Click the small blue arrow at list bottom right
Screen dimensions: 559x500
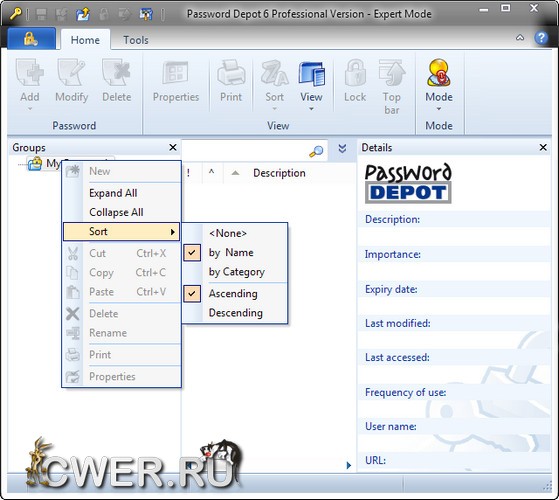349,465
